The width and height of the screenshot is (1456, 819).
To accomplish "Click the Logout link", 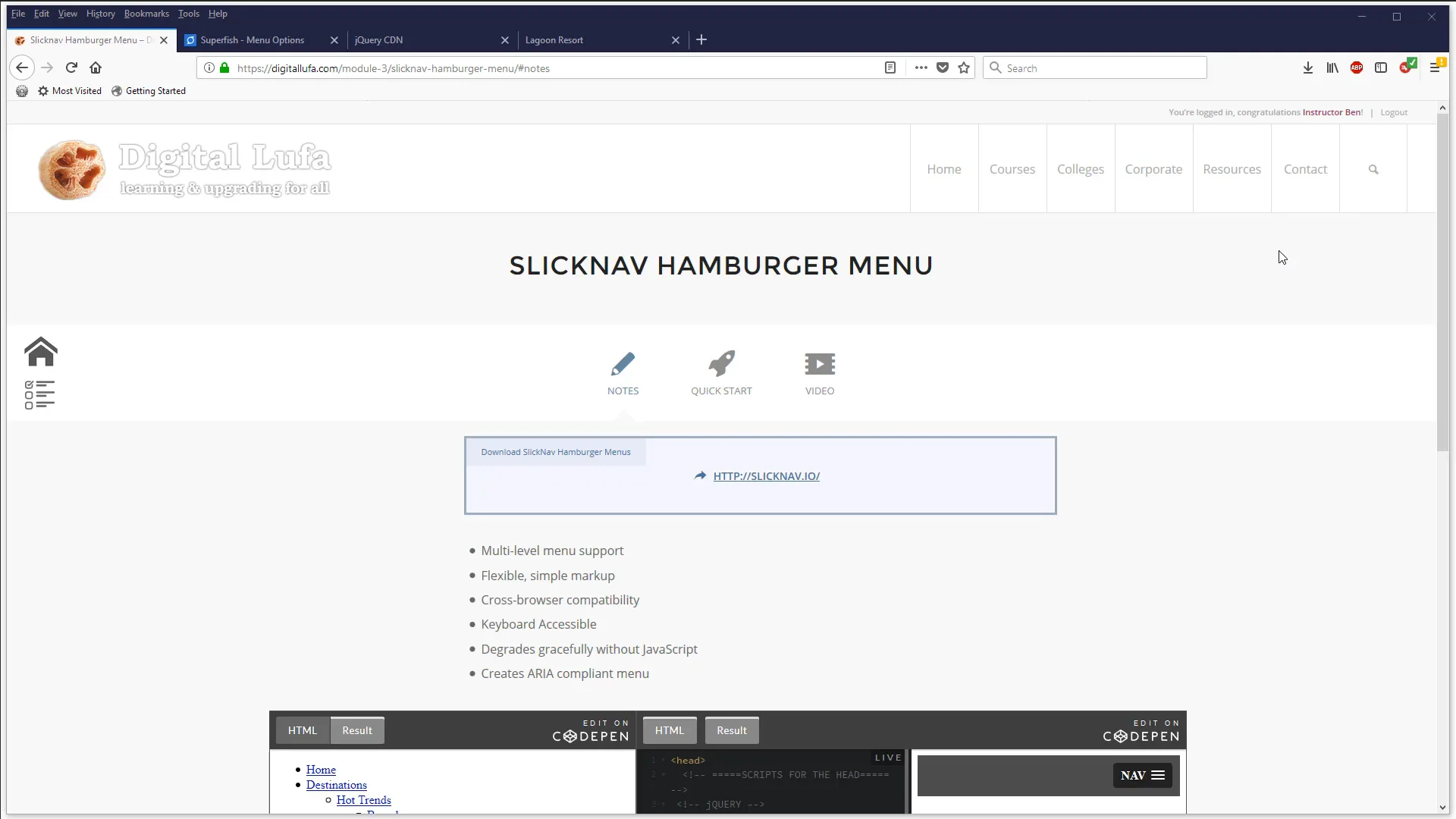I will (1394, 111).
